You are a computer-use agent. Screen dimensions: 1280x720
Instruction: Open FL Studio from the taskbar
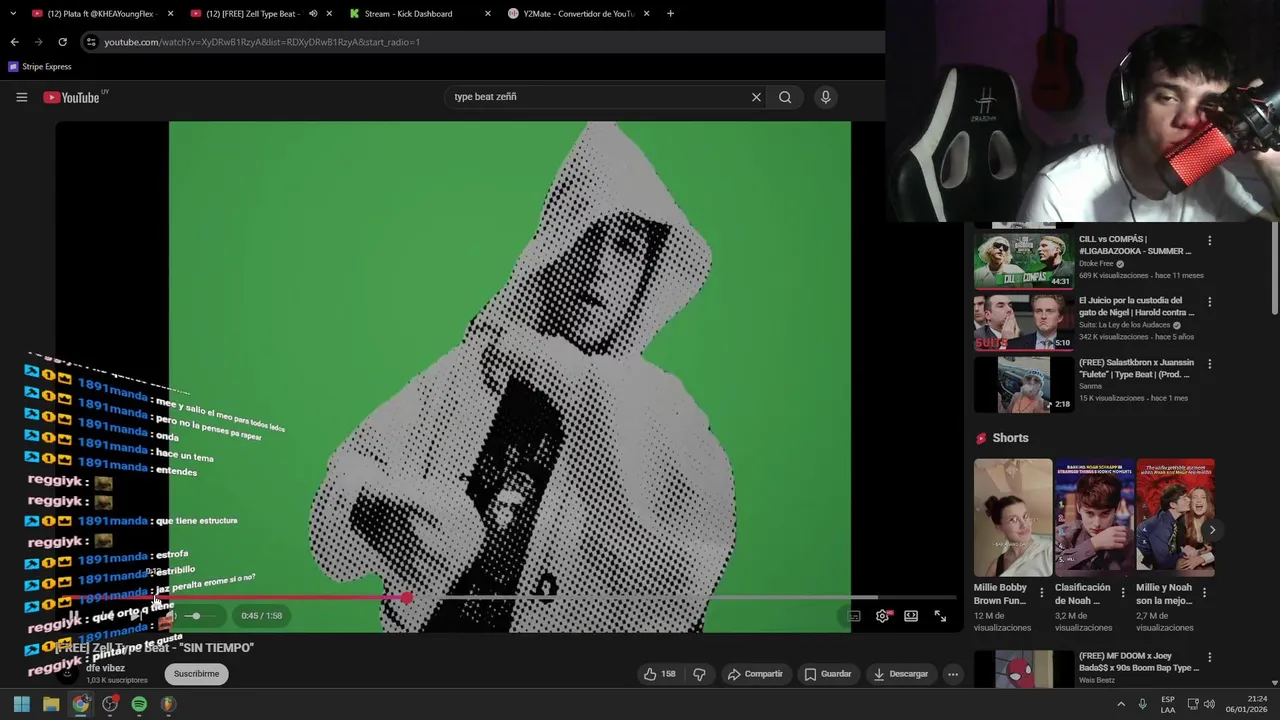[x=168, y=704]
